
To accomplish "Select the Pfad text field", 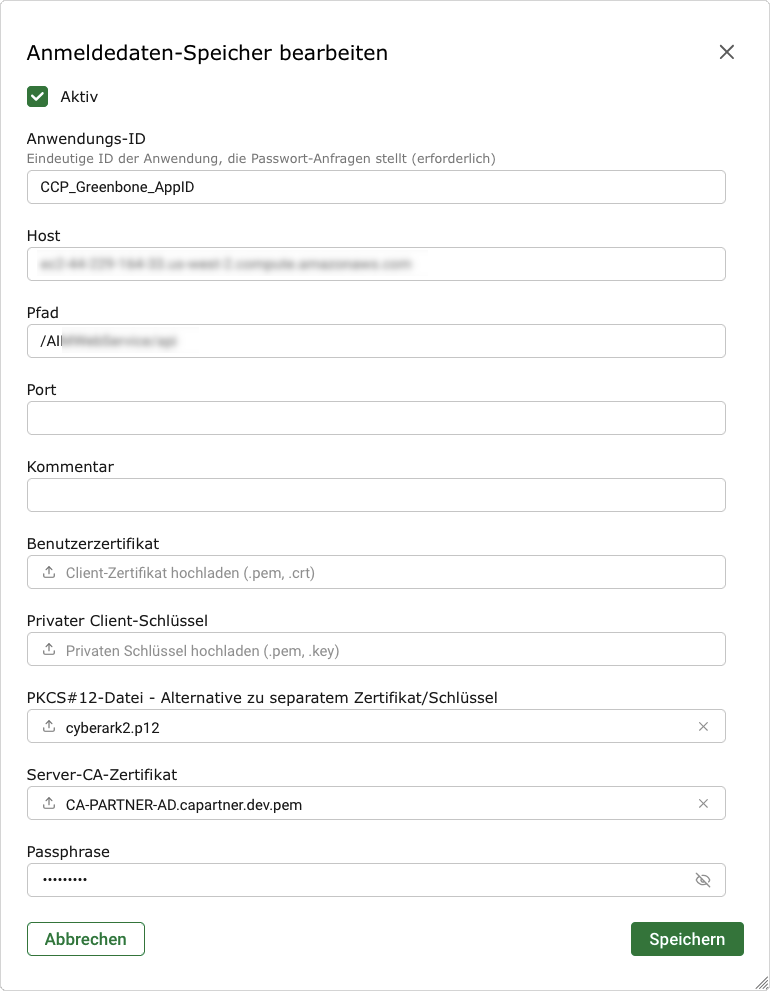I will 376,341.
